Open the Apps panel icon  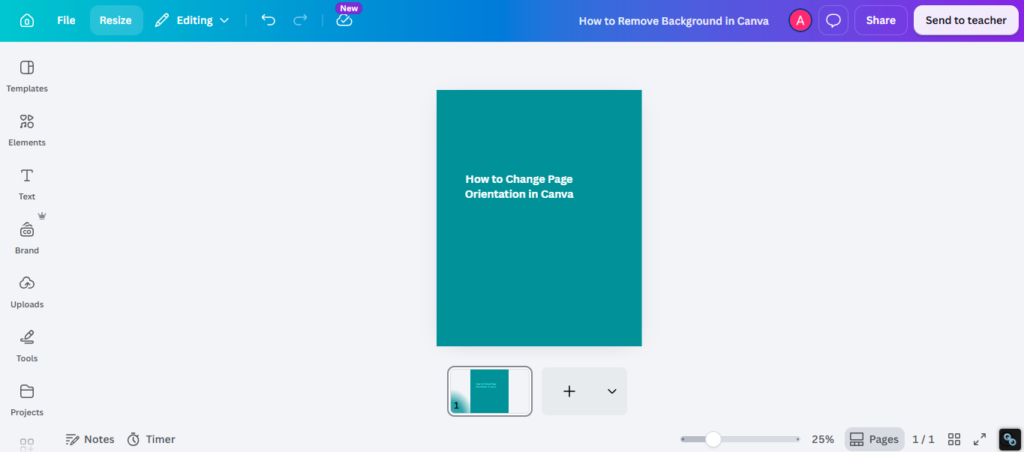pyautogui.click(x=27, y=445)
